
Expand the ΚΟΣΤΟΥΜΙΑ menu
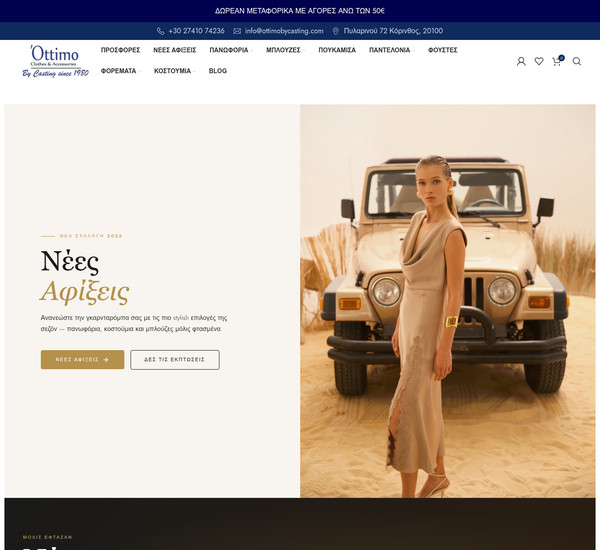175,71
